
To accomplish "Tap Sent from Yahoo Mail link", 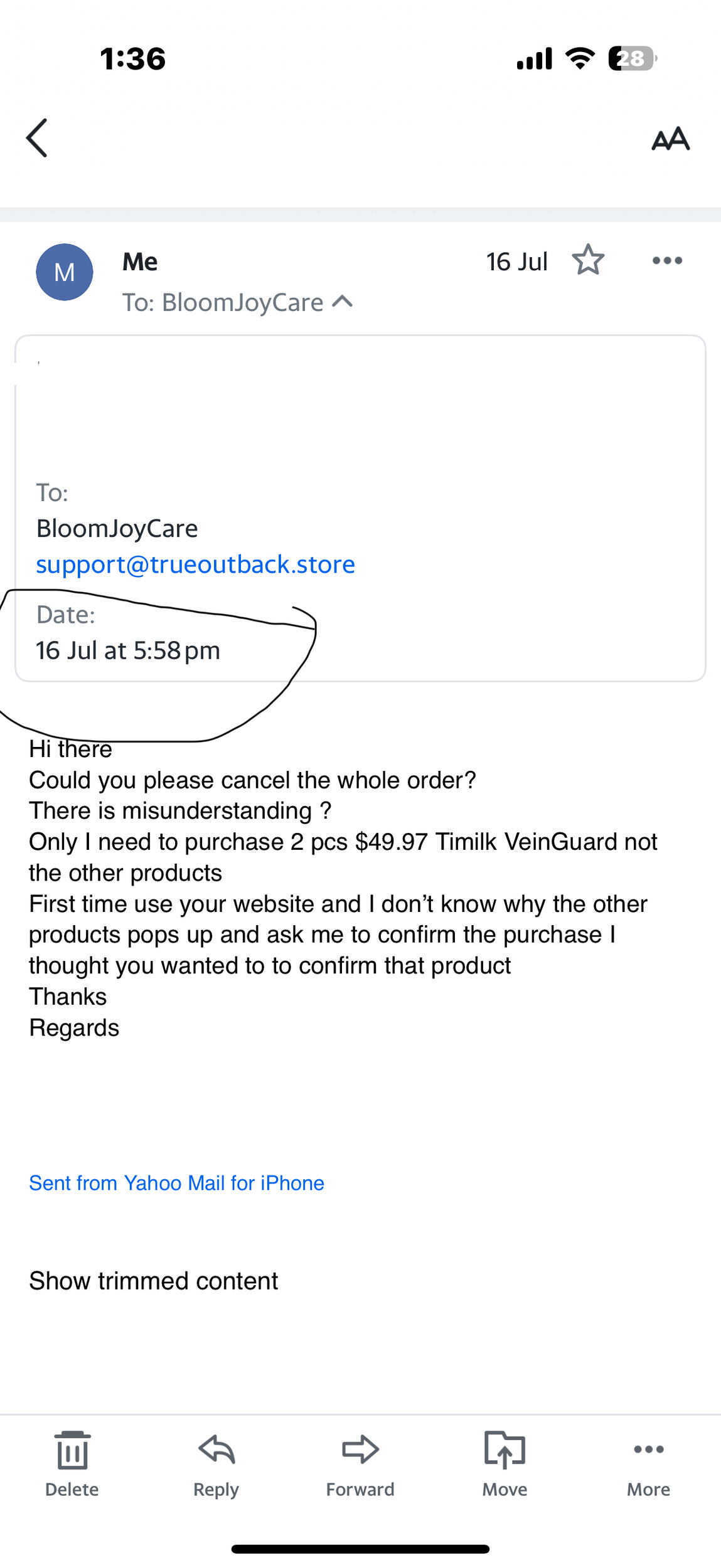I will click(176, 1183).
